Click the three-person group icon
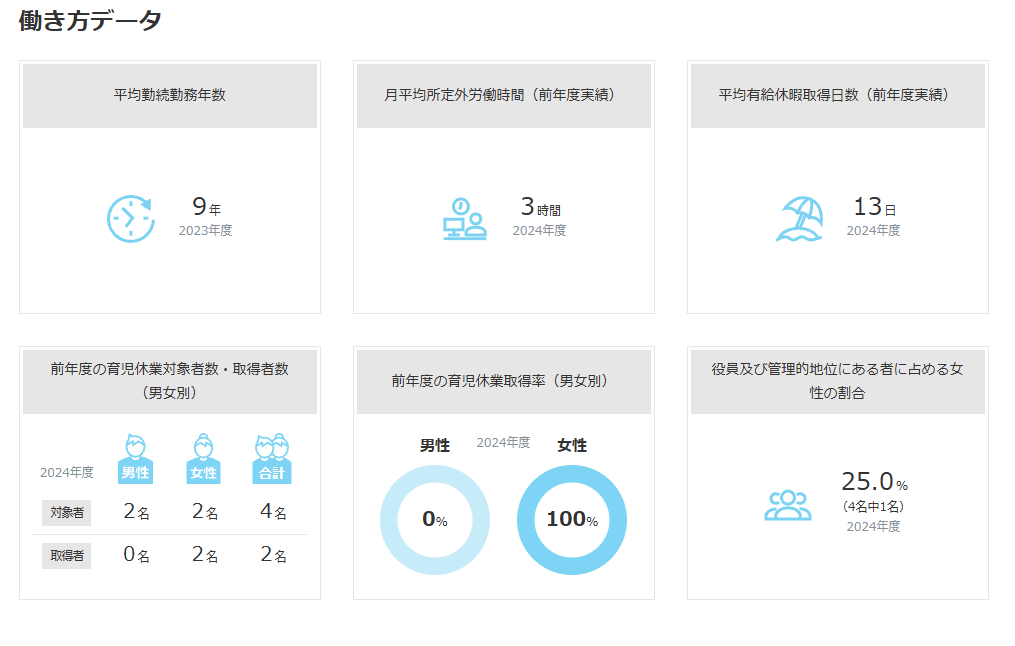This screenshot has height=646, width=1015. (x=788, y=505)
